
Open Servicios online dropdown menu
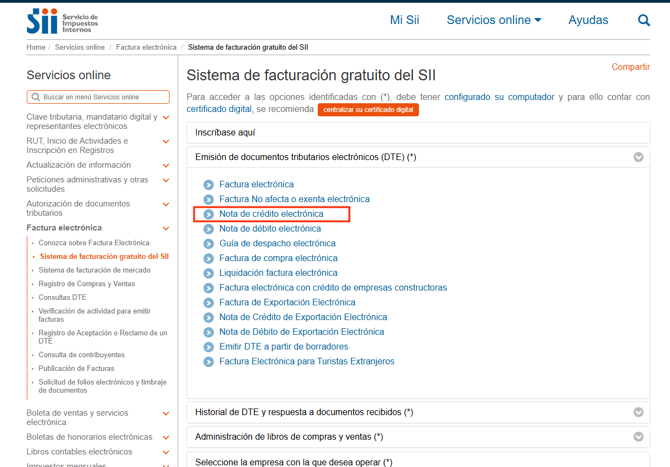(494, 20)
